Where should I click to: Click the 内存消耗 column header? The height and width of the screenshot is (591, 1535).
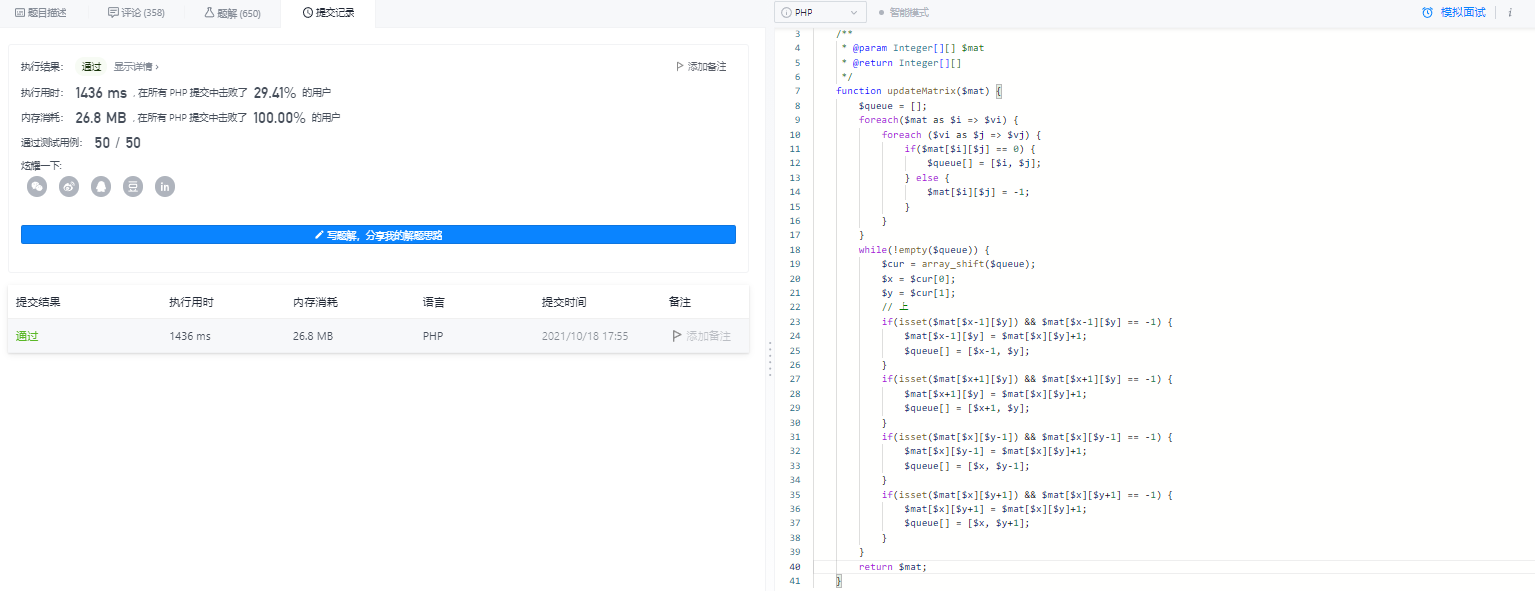[315, 302]
